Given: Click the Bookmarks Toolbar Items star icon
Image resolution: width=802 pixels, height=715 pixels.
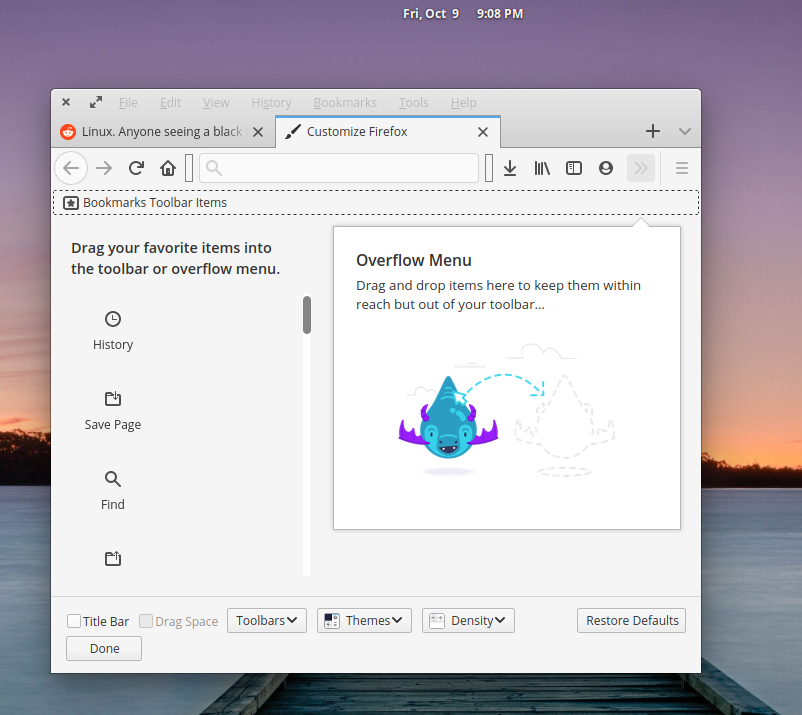Looking at the screenshot, I should click(71, 203).
